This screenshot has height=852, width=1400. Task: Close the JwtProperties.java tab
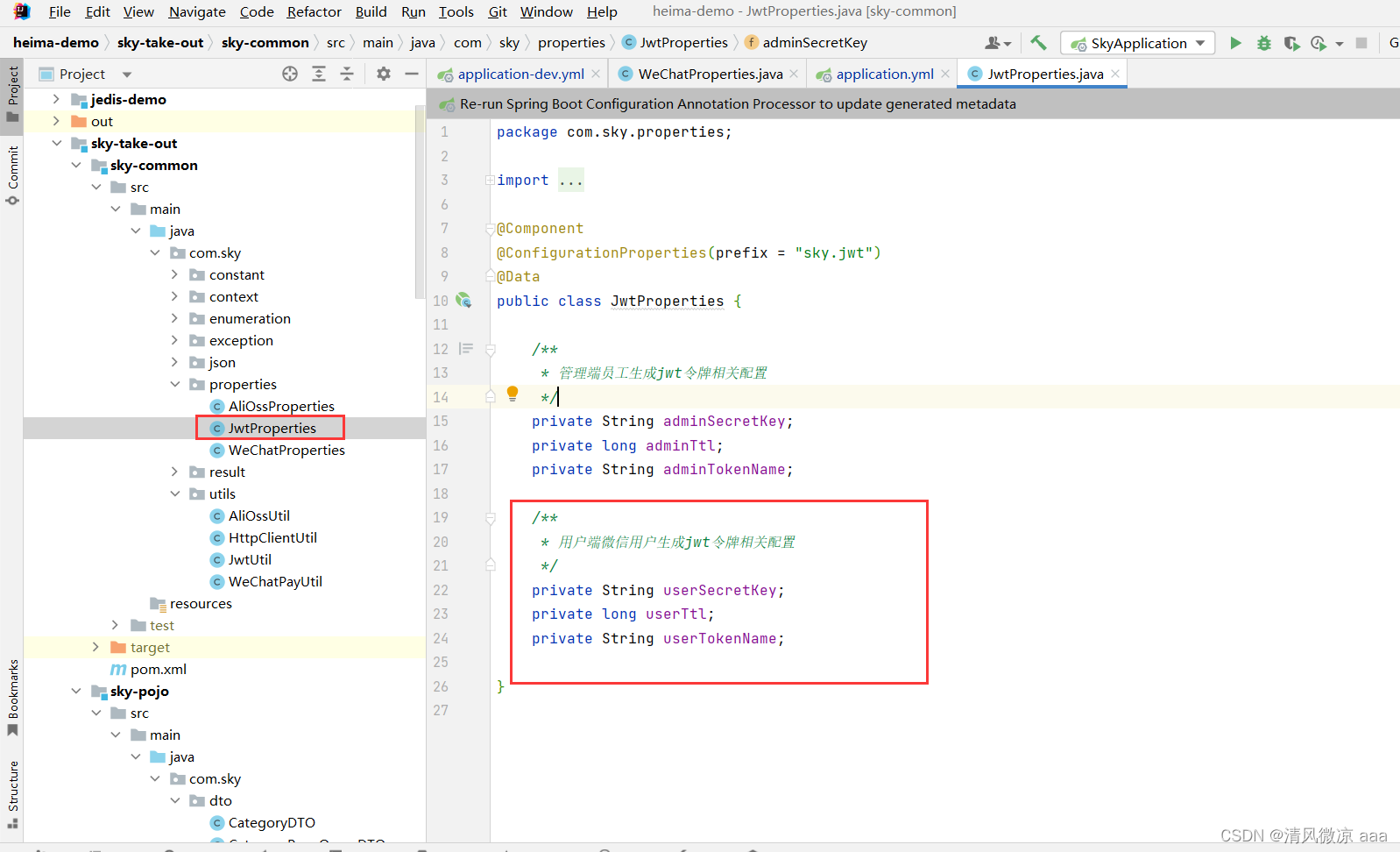[1115, 75]
